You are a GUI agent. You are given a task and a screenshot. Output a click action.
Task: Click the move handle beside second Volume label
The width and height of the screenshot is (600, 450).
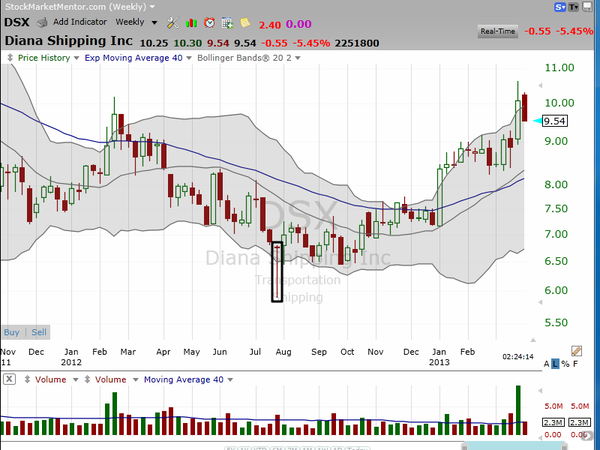(x=88, y=380)
